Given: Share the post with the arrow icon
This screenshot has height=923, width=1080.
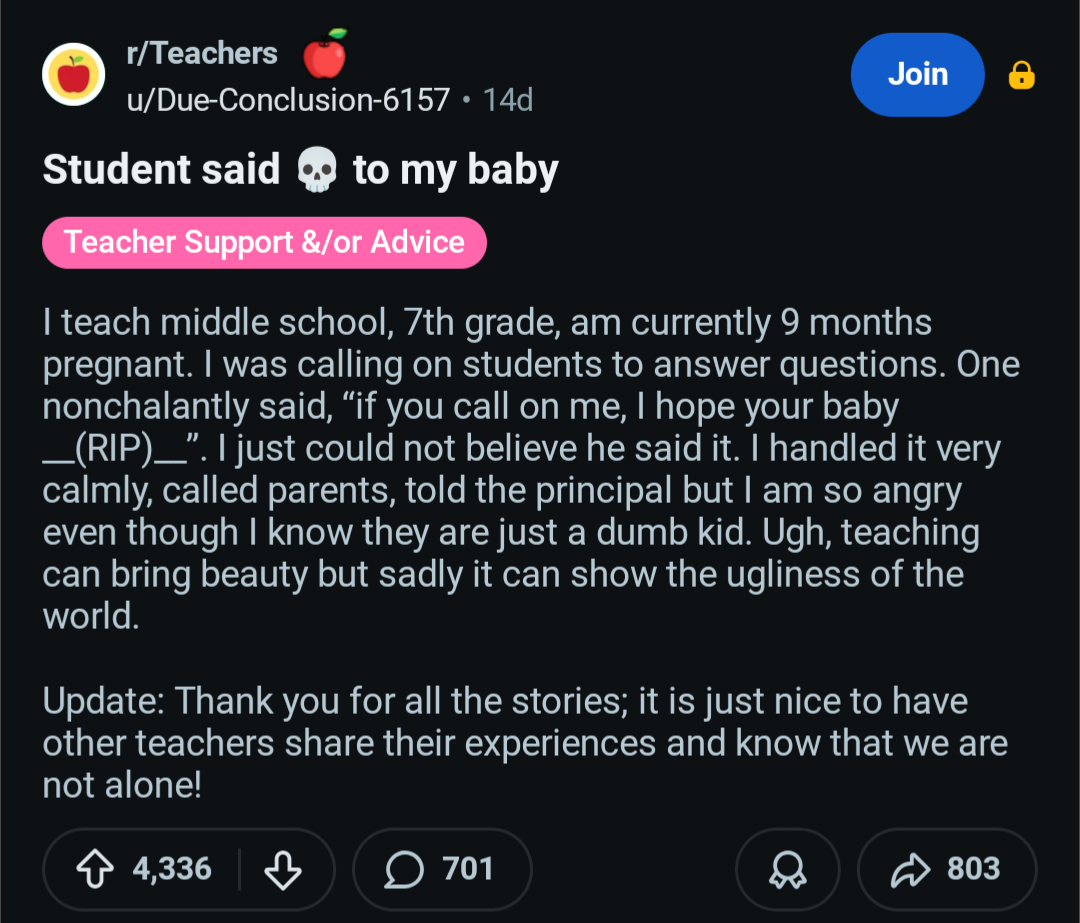Looking at the screenshot, I should 907,869.
